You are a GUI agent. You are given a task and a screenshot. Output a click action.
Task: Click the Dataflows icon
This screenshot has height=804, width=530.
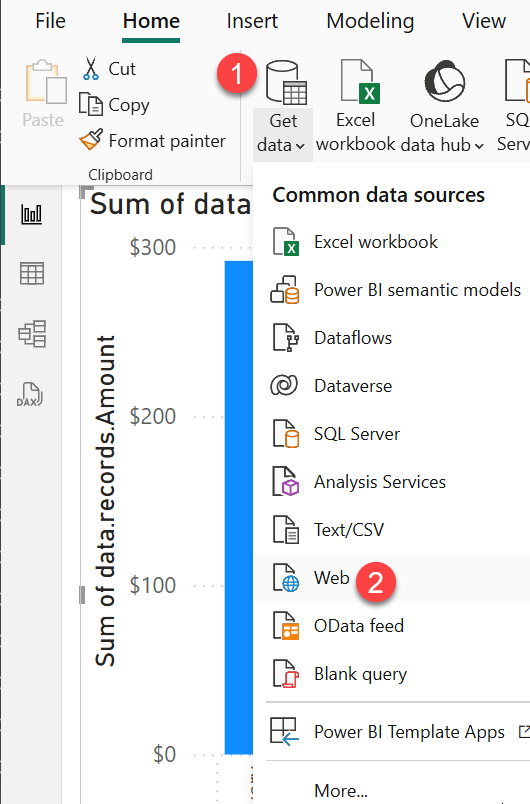pos(285,338)
